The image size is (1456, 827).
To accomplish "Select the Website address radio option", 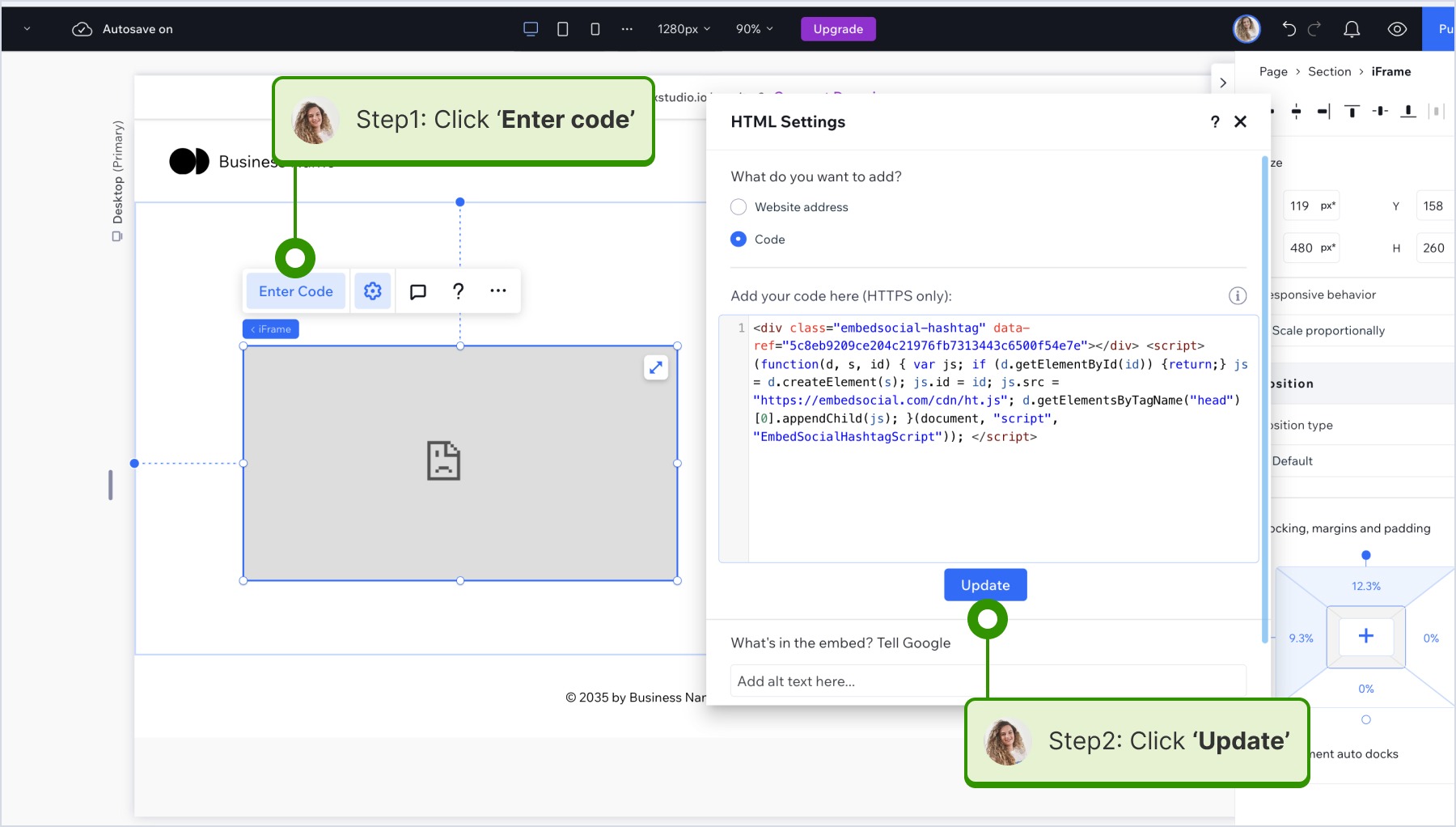I will (739, 207).
